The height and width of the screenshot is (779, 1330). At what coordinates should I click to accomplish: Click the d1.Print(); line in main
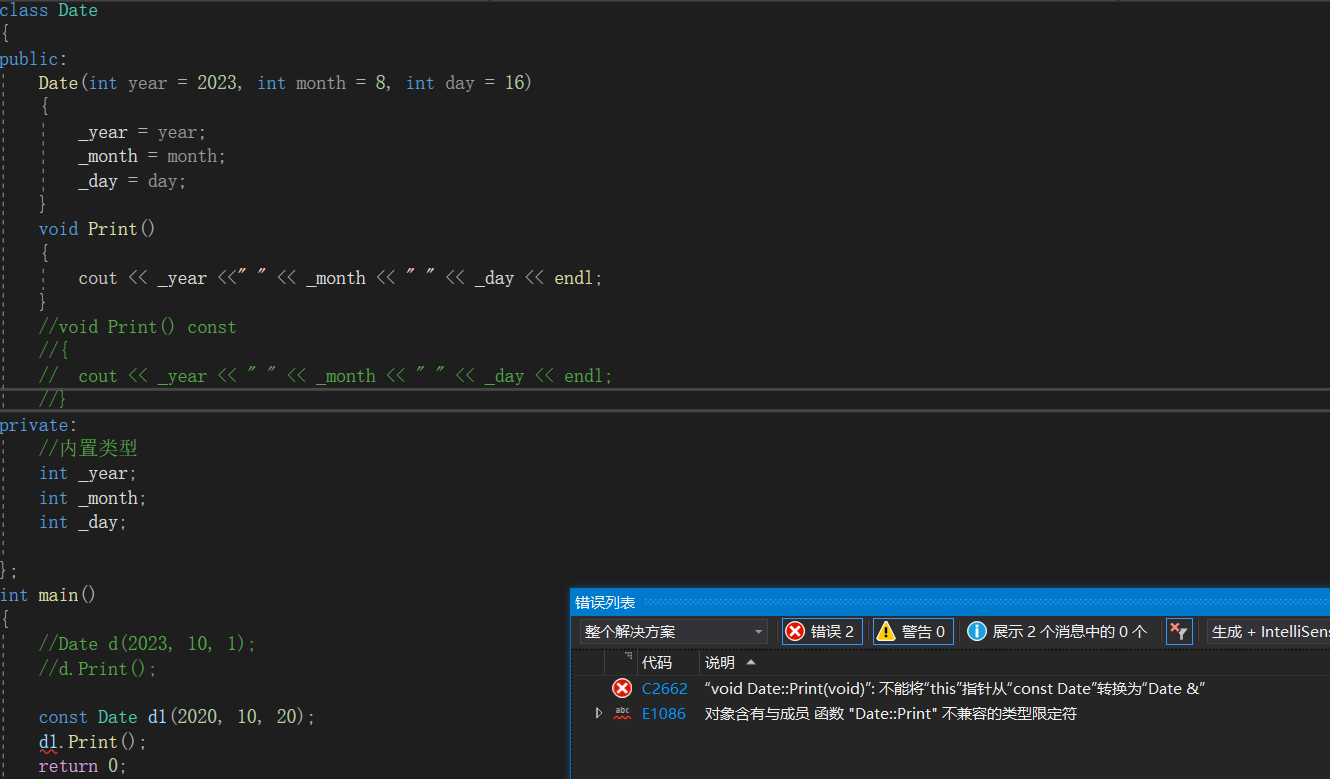(x=93, y=742)
